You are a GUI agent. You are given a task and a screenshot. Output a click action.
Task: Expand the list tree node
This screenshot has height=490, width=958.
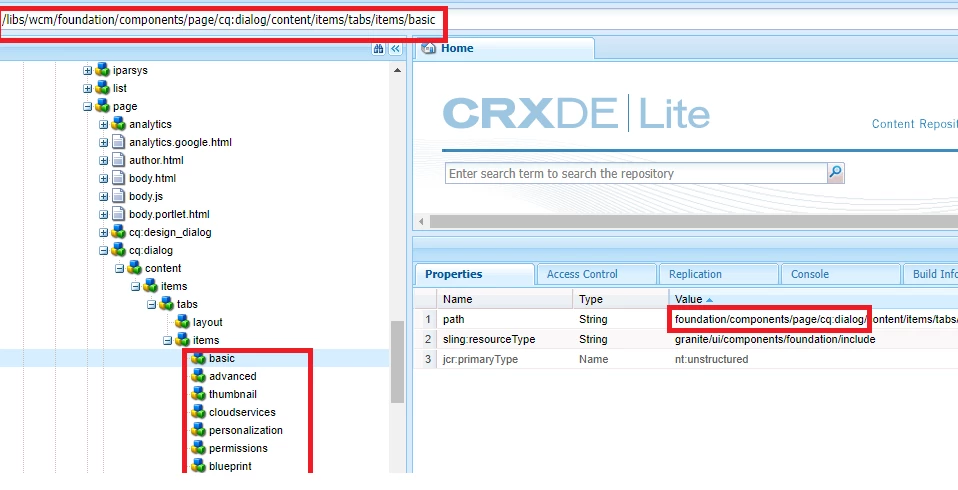pos(87,89)
